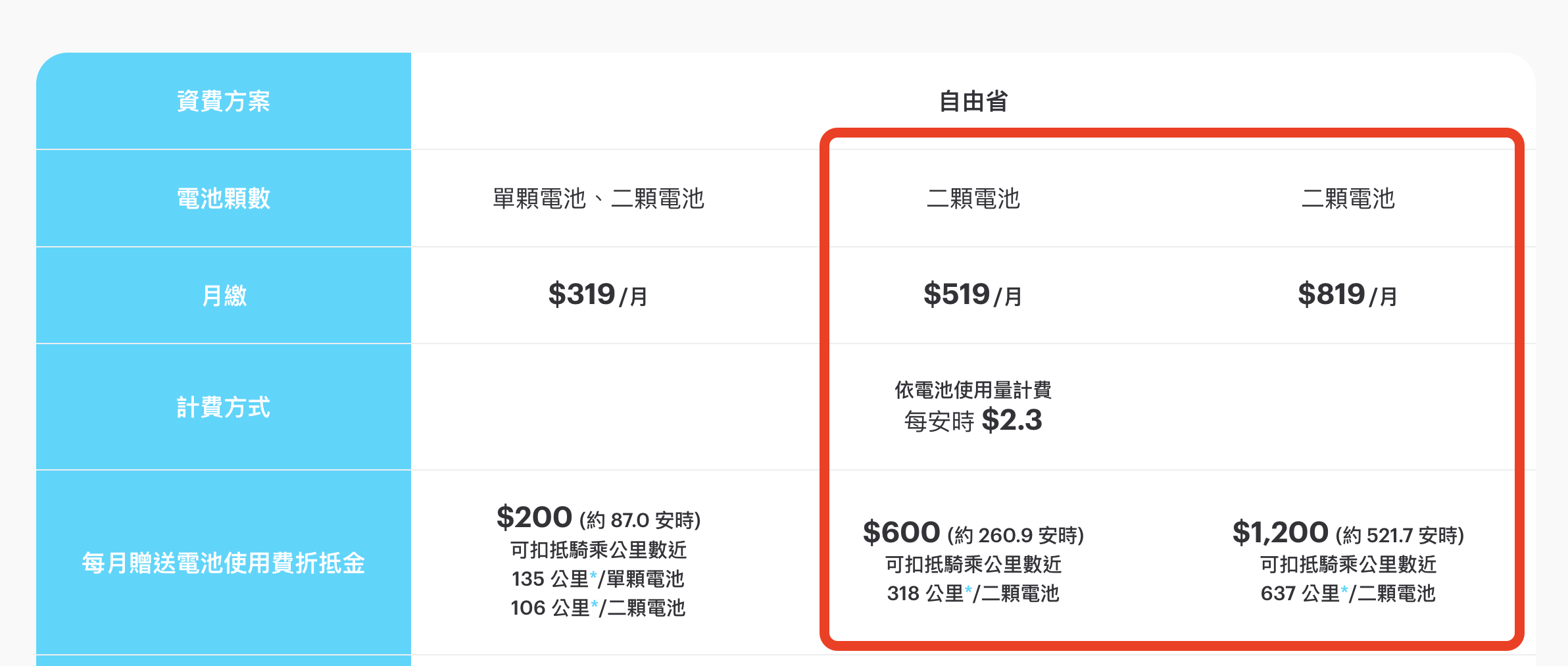Choose the $819/月 plan price
This screenshot has width=1568, height=666.
pos(1348,295)
